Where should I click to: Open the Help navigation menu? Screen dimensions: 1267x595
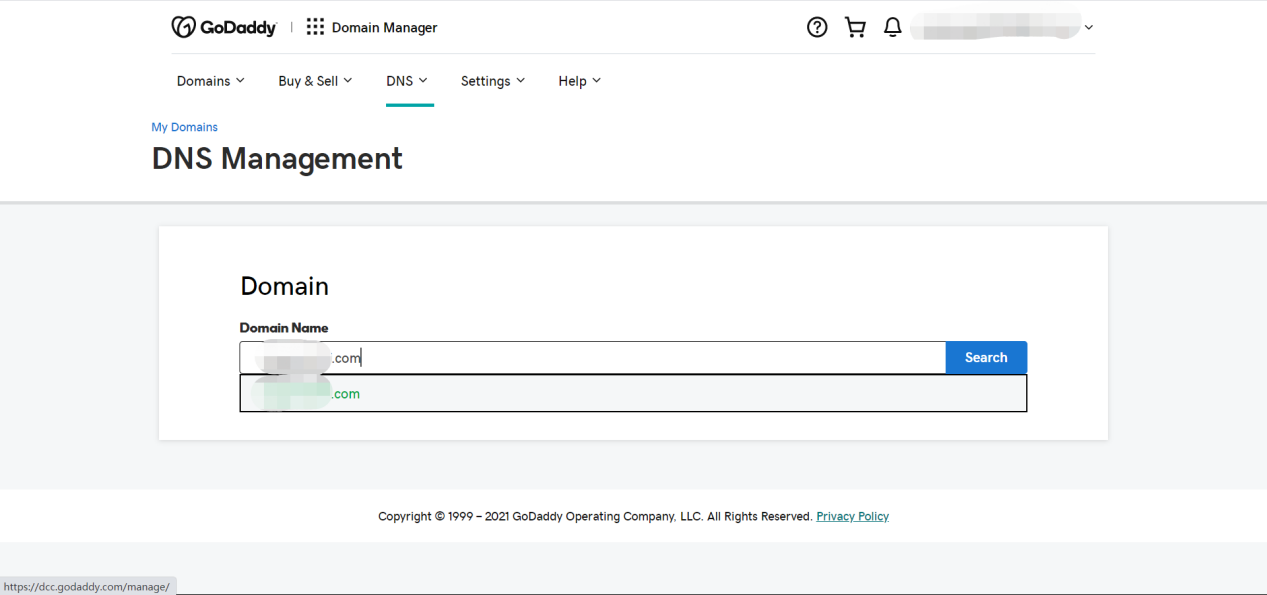click(579, 81)
